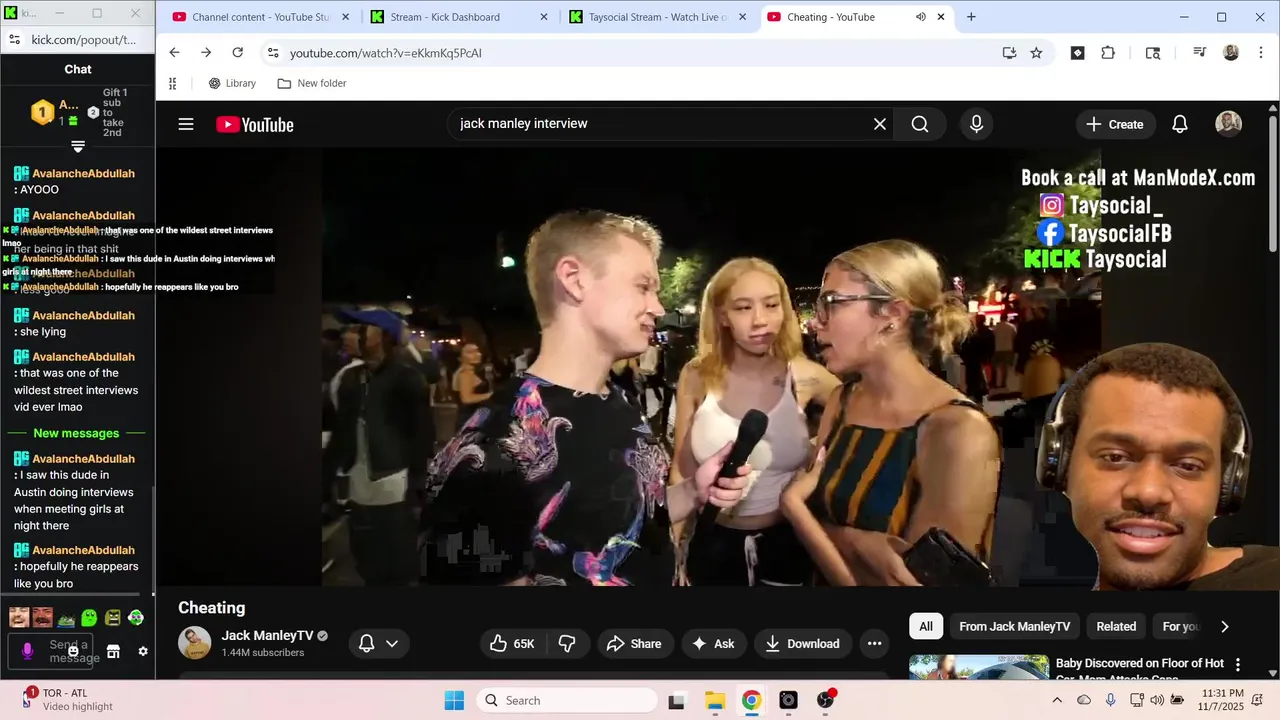This screenshot has height=720, width=1280.
Task: Clear the YouTube search query
Action: click(880, 124)
